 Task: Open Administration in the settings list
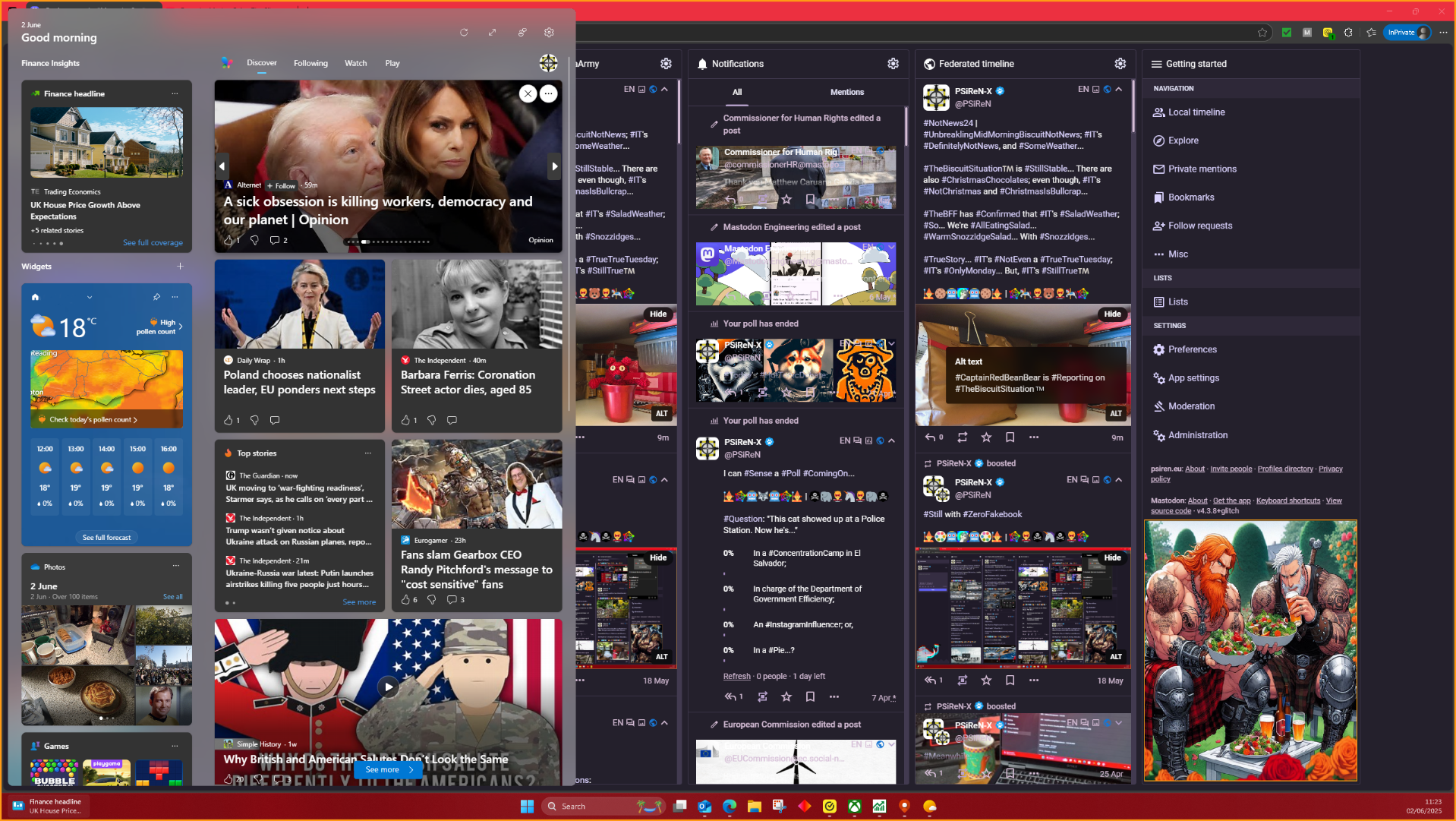(x=1190, y=435)
